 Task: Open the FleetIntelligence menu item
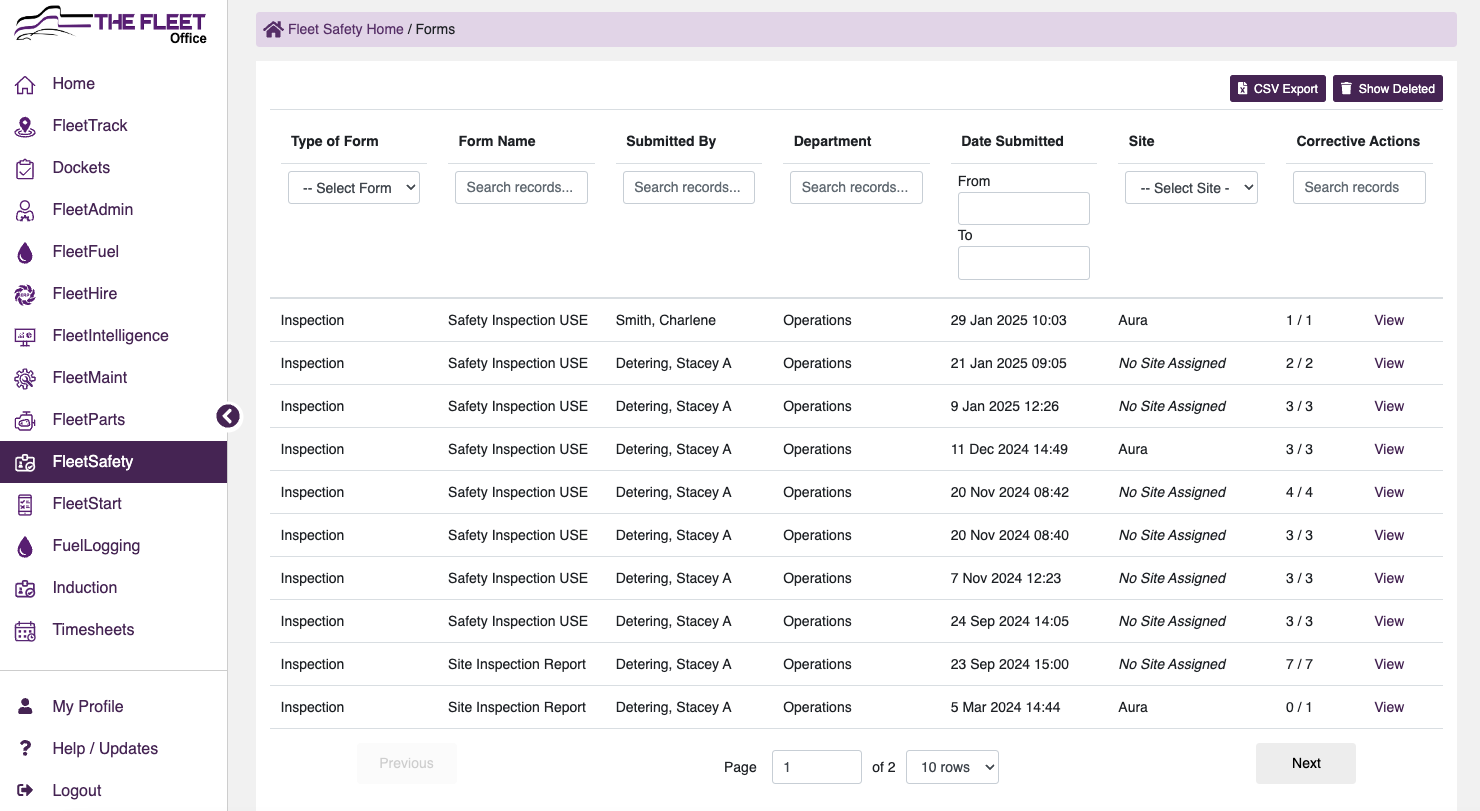point(113,336)
